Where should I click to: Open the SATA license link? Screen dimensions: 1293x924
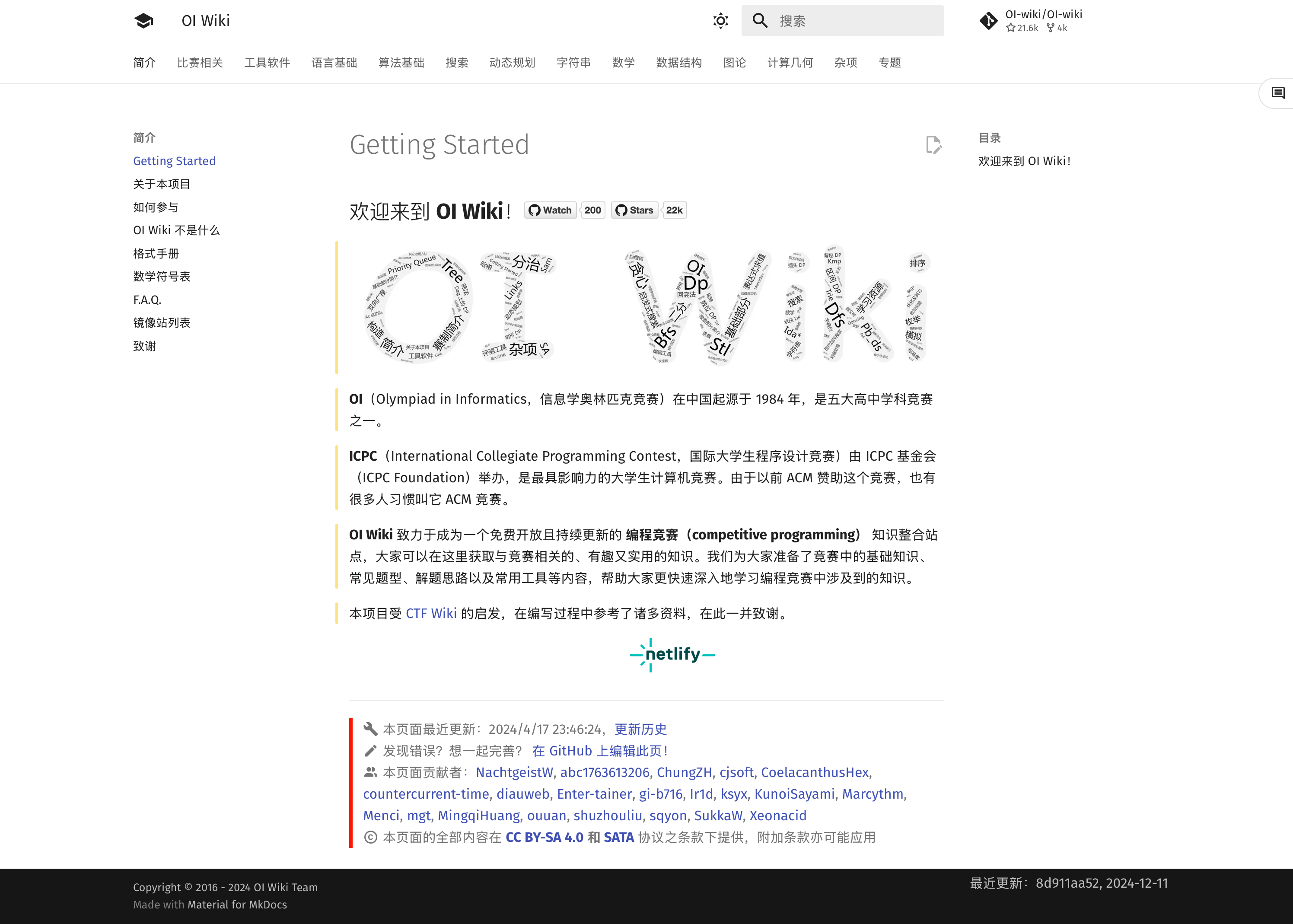(619, 838)
